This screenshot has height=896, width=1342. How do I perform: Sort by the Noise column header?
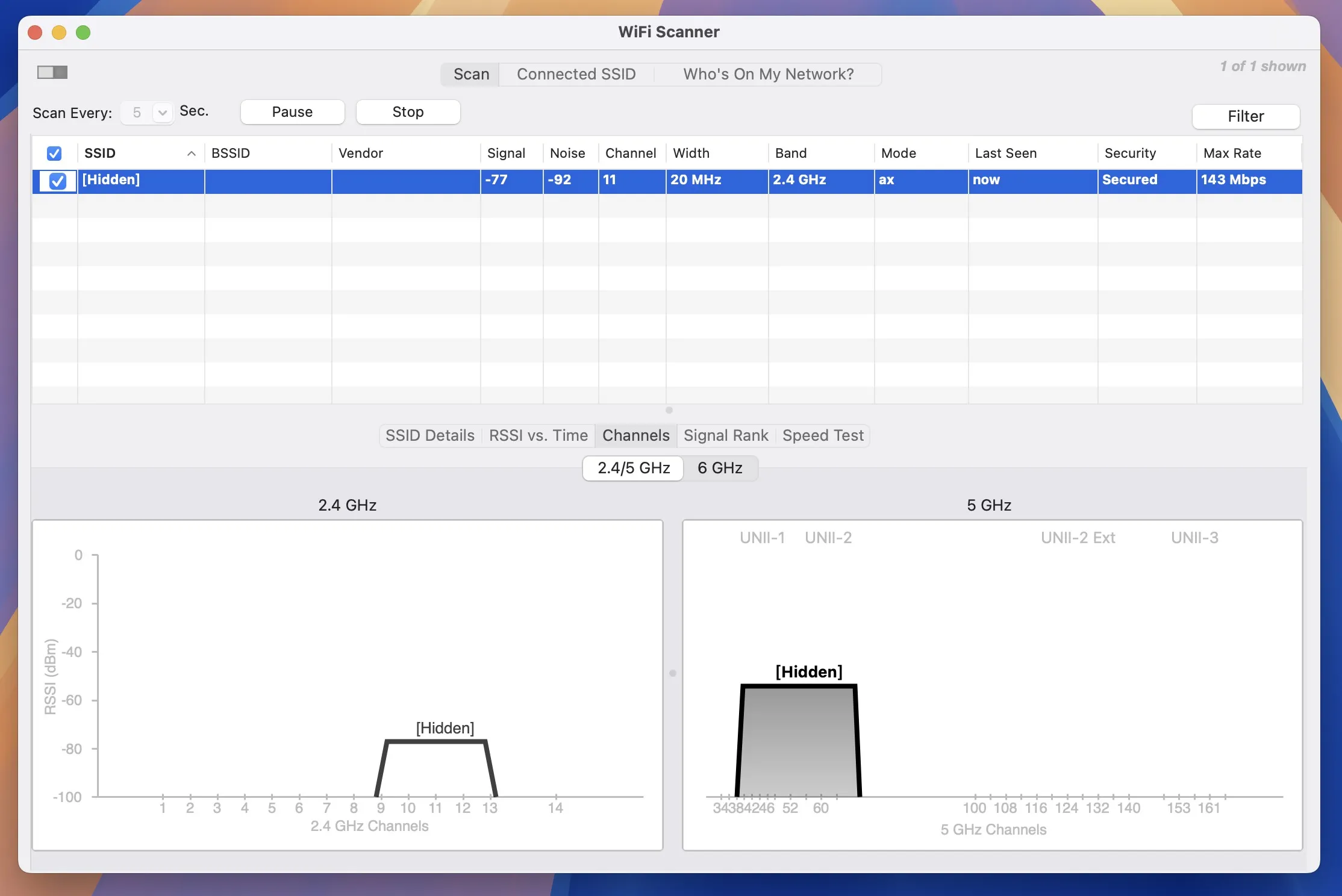[x=571, y=154]
